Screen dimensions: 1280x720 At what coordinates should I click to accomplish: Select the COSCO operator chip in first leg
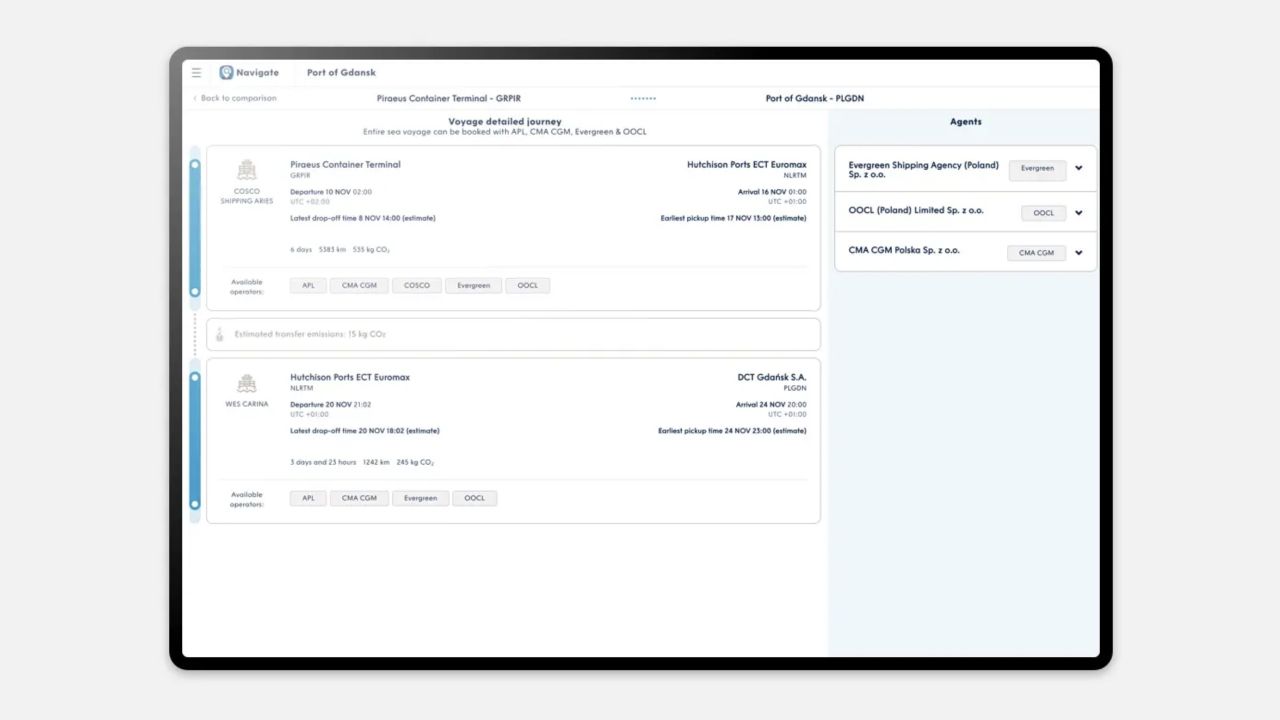tap(417, 285)
